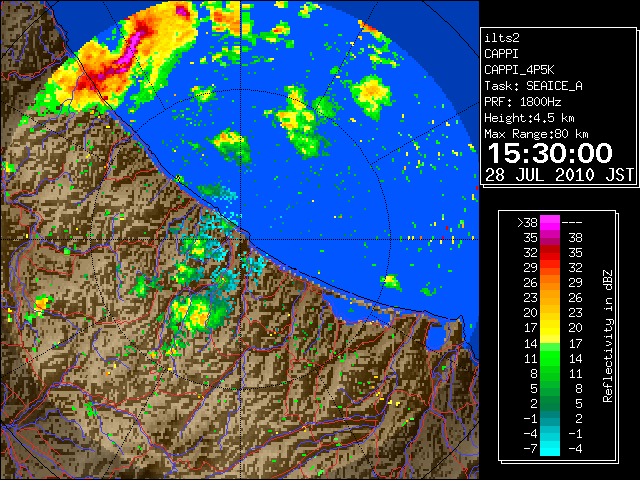Image resolution: width=640 pixels, height=480 pixels.
Task: Click the green '8' legend color band
Action: coord(550,373)
